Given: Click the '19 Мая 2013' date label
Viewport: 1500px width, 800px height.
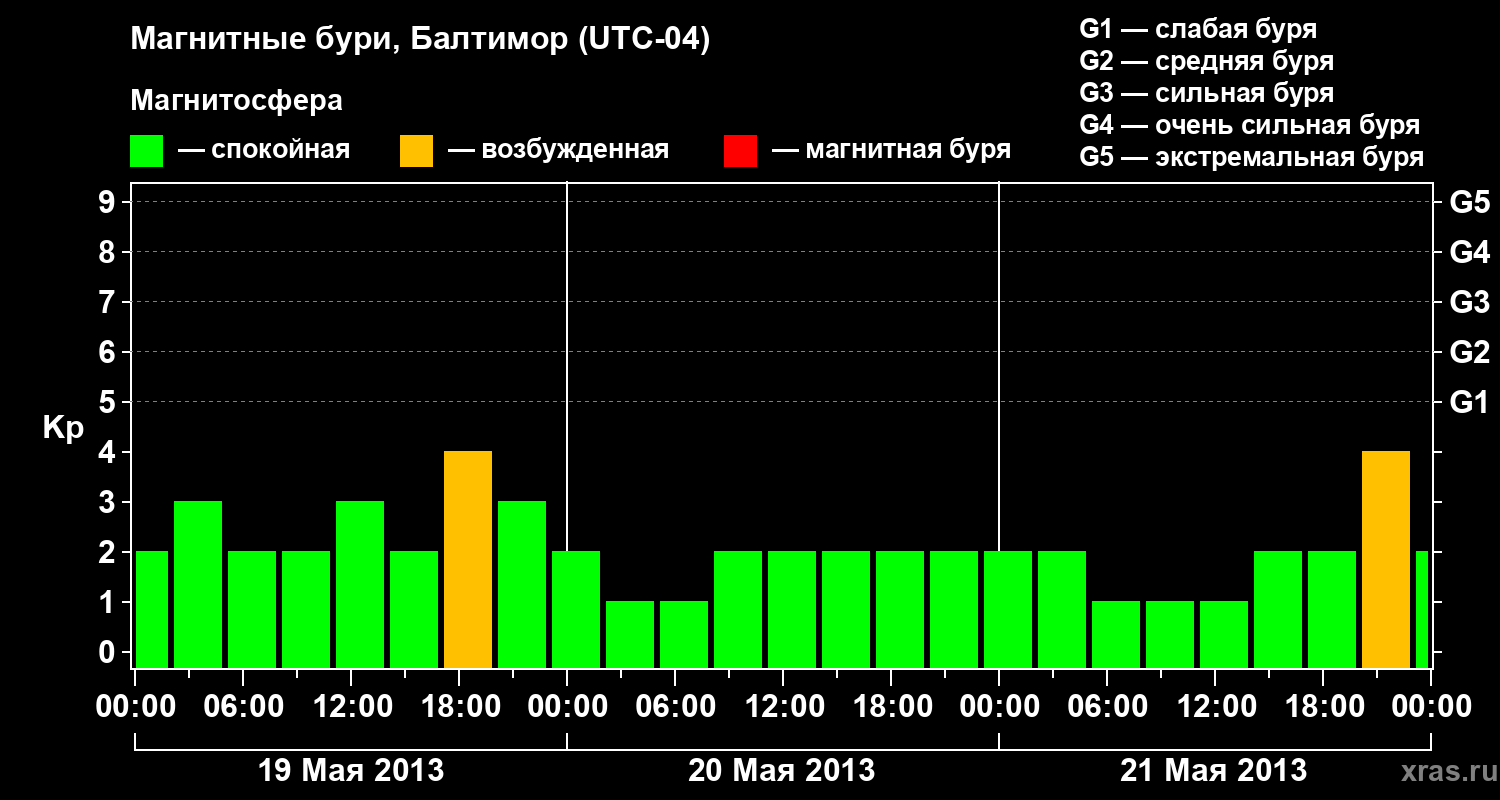Looking at the screenshot, I should click(351, 771).
